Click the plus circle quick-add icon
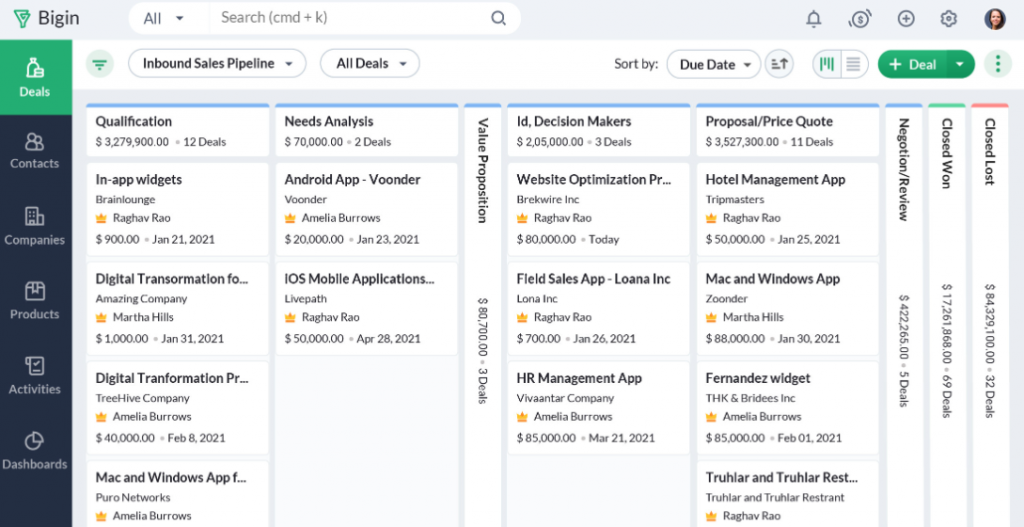 906,19
